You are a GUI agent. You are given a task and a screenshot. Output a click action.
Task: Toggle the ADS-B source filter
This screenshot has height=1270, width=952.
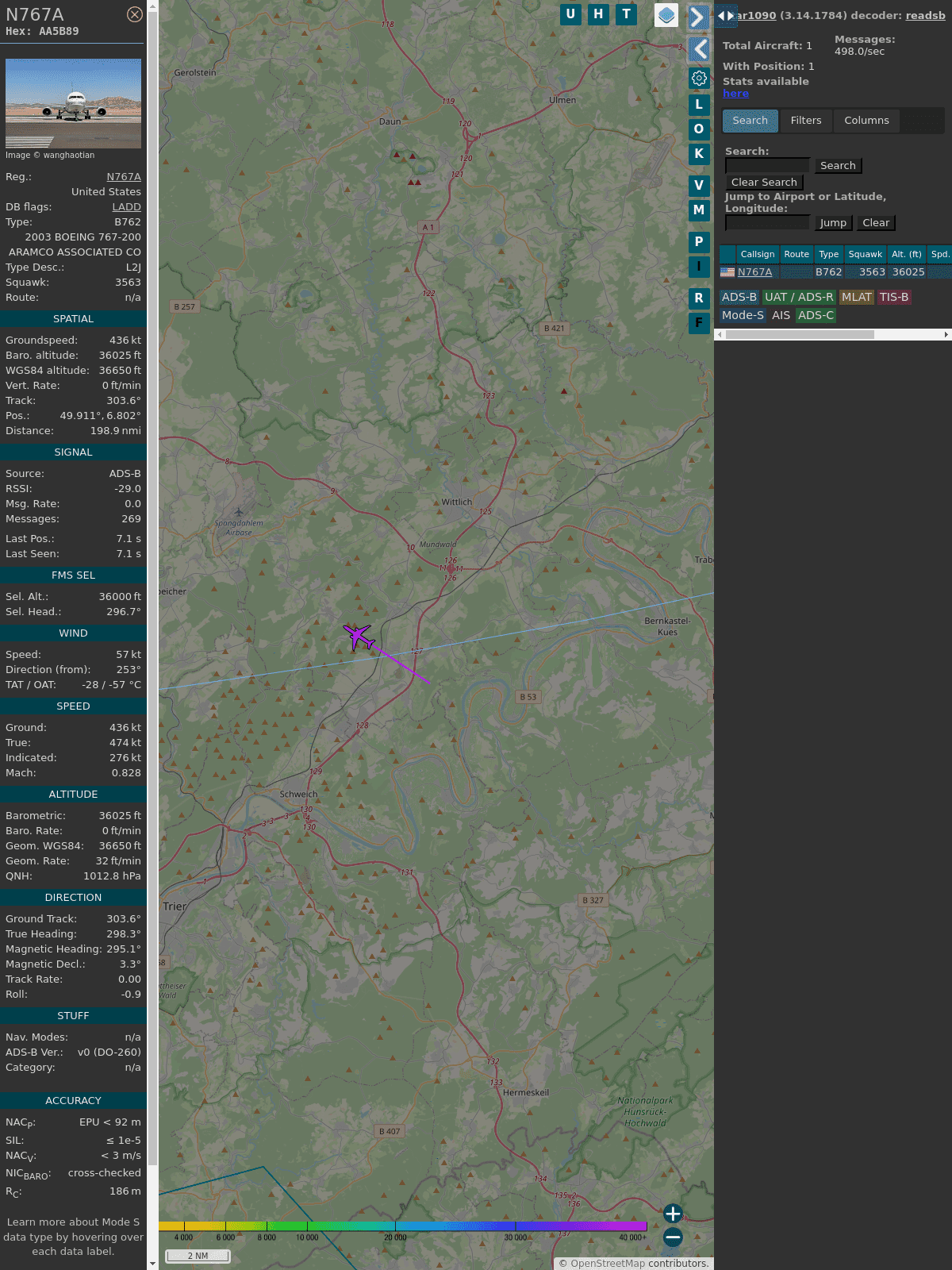(739, 297)
